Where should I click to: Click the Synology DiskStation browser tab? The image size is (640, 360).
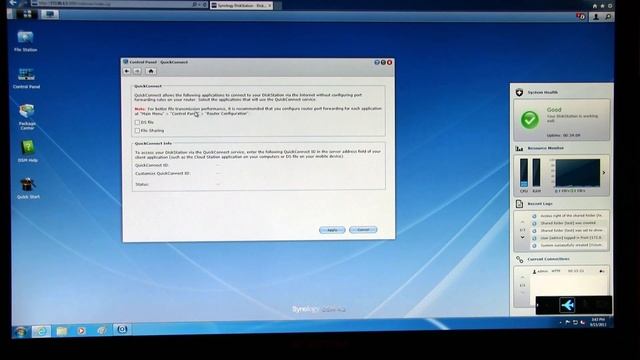point(241,5)
